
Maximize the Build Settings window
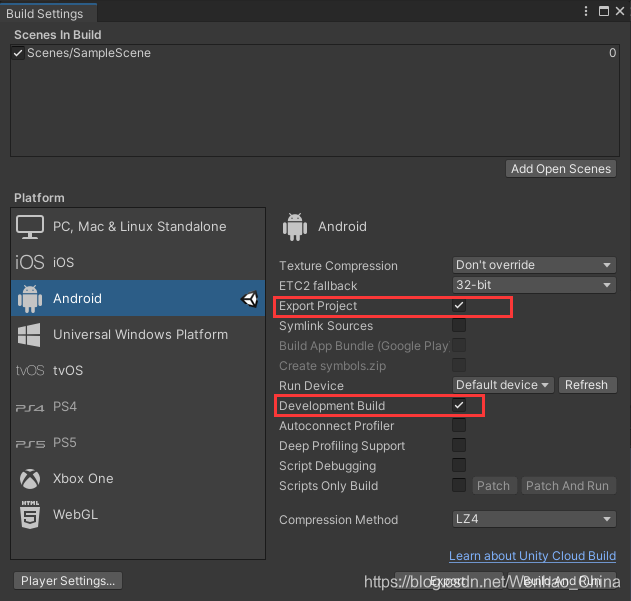pos(604,11)
